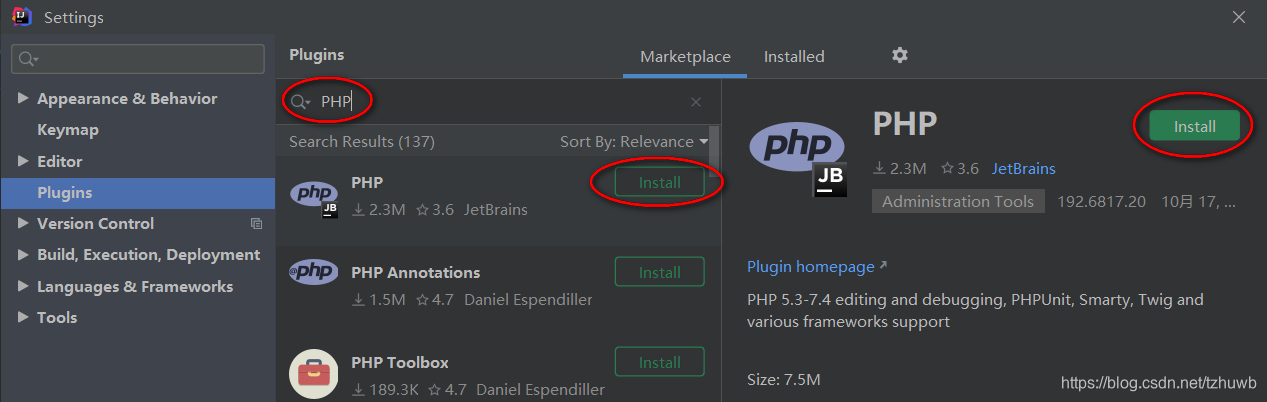Expand Languages & Frameworks section
Screen dimensions: 1267x402
[x=23, y=286]
